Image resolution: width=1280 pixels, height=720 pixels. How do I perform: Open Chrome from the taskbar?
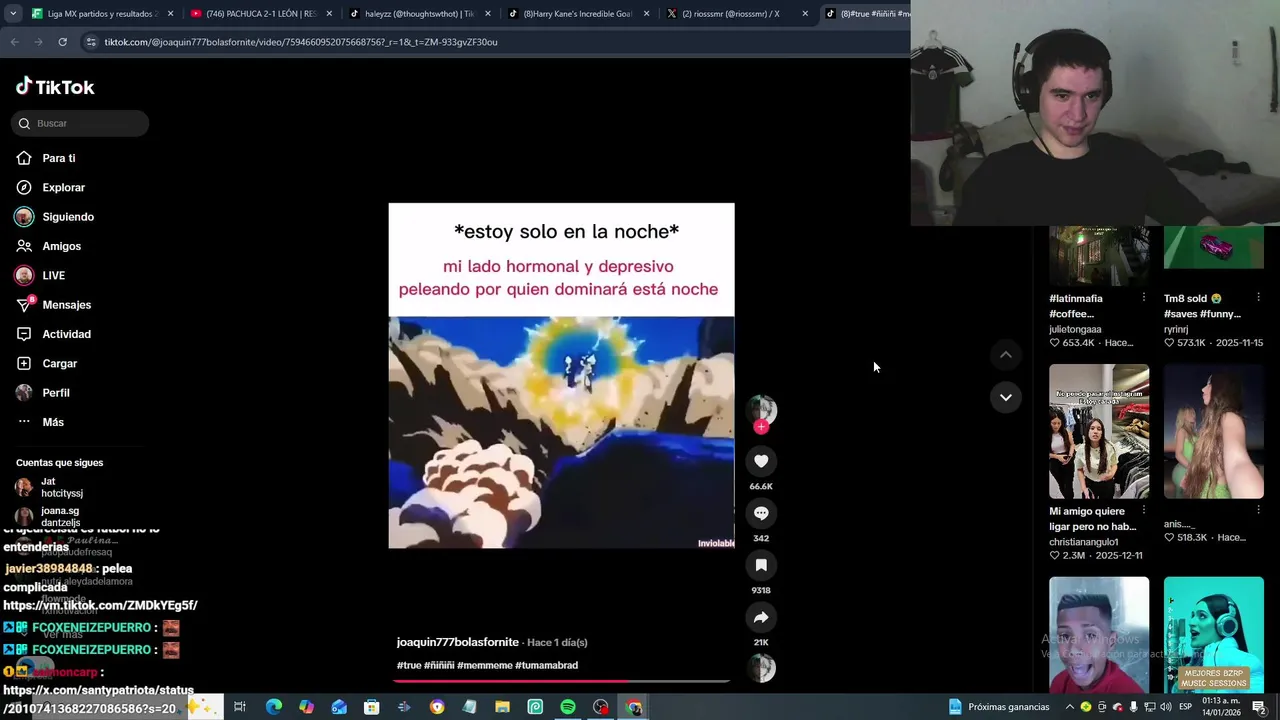pyautogui.click(x=634, y=707)
